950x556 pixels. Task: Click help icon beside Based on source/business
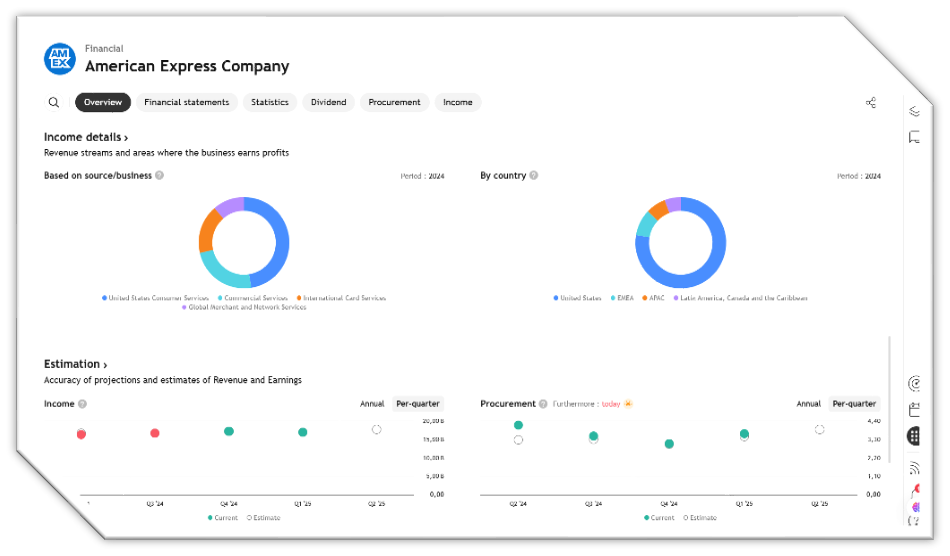(x=159, y=175)
